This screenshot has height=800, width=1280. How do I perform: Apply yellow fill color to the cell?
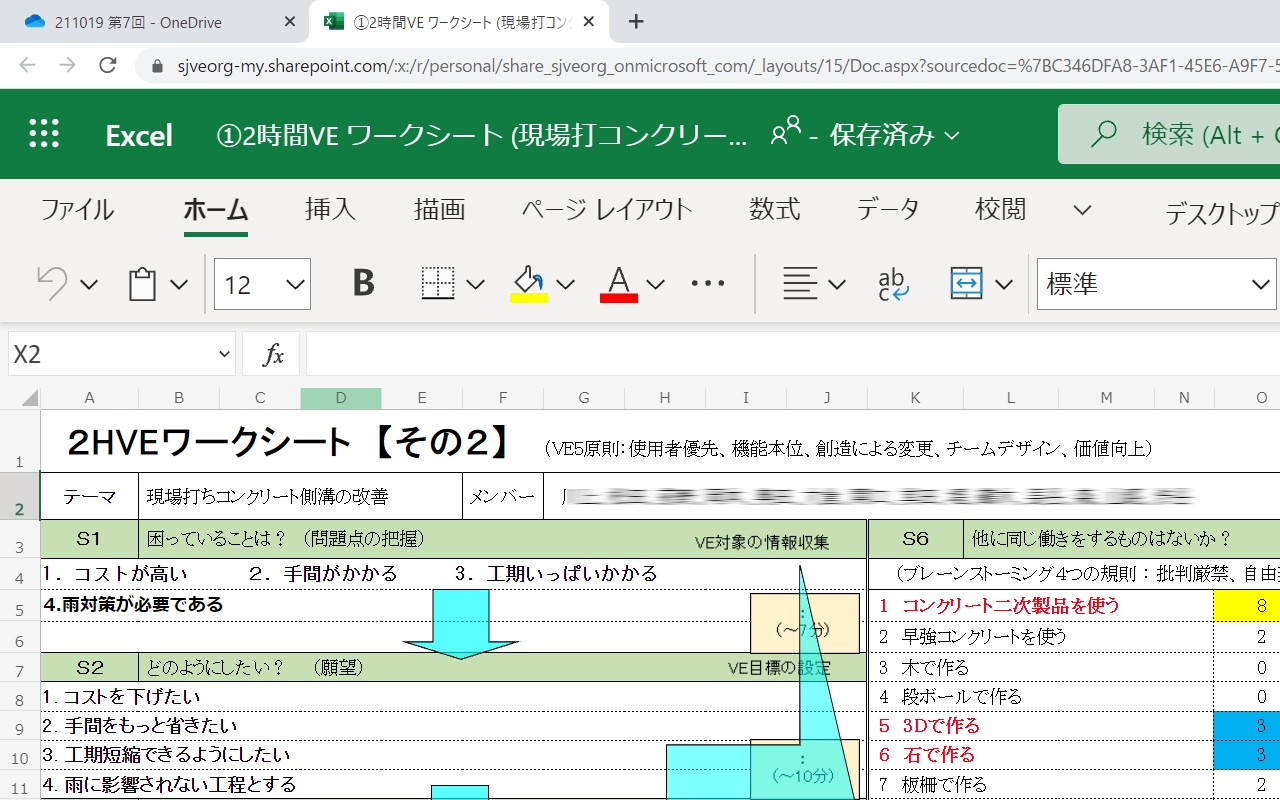click(528, 284)
